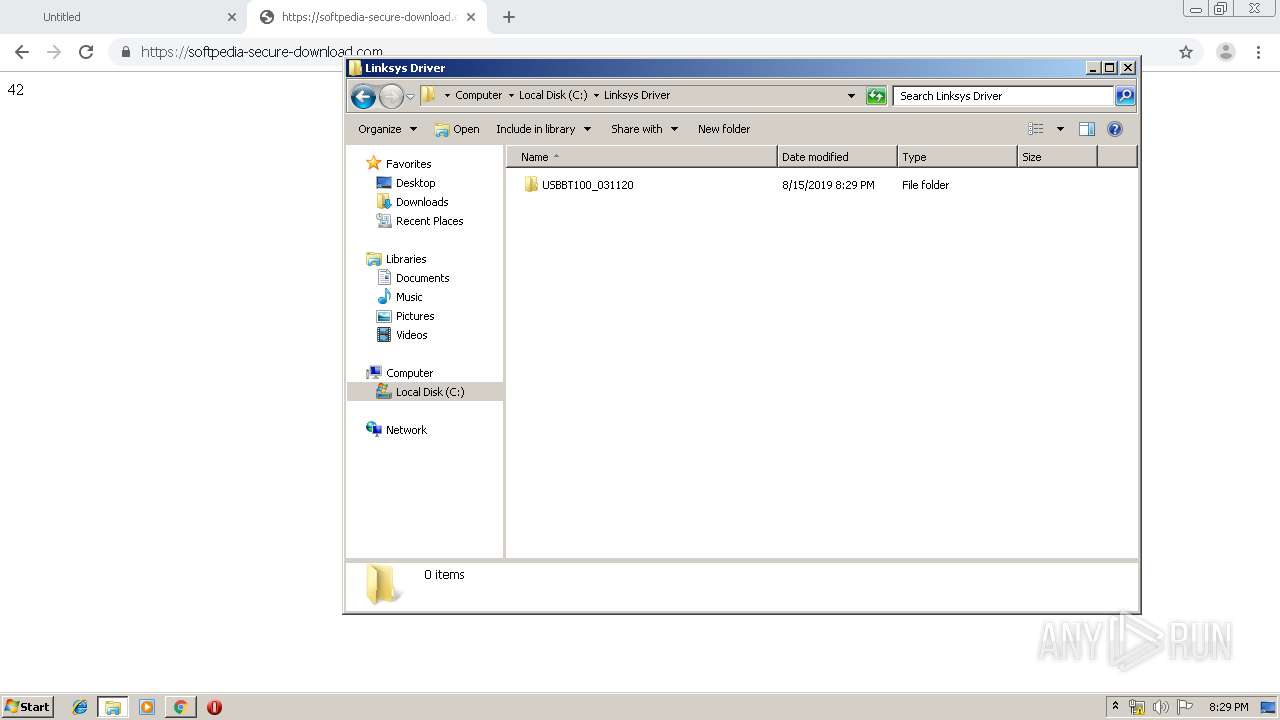
Task: Switch to the Untitled browser tab
Action: 122,17
